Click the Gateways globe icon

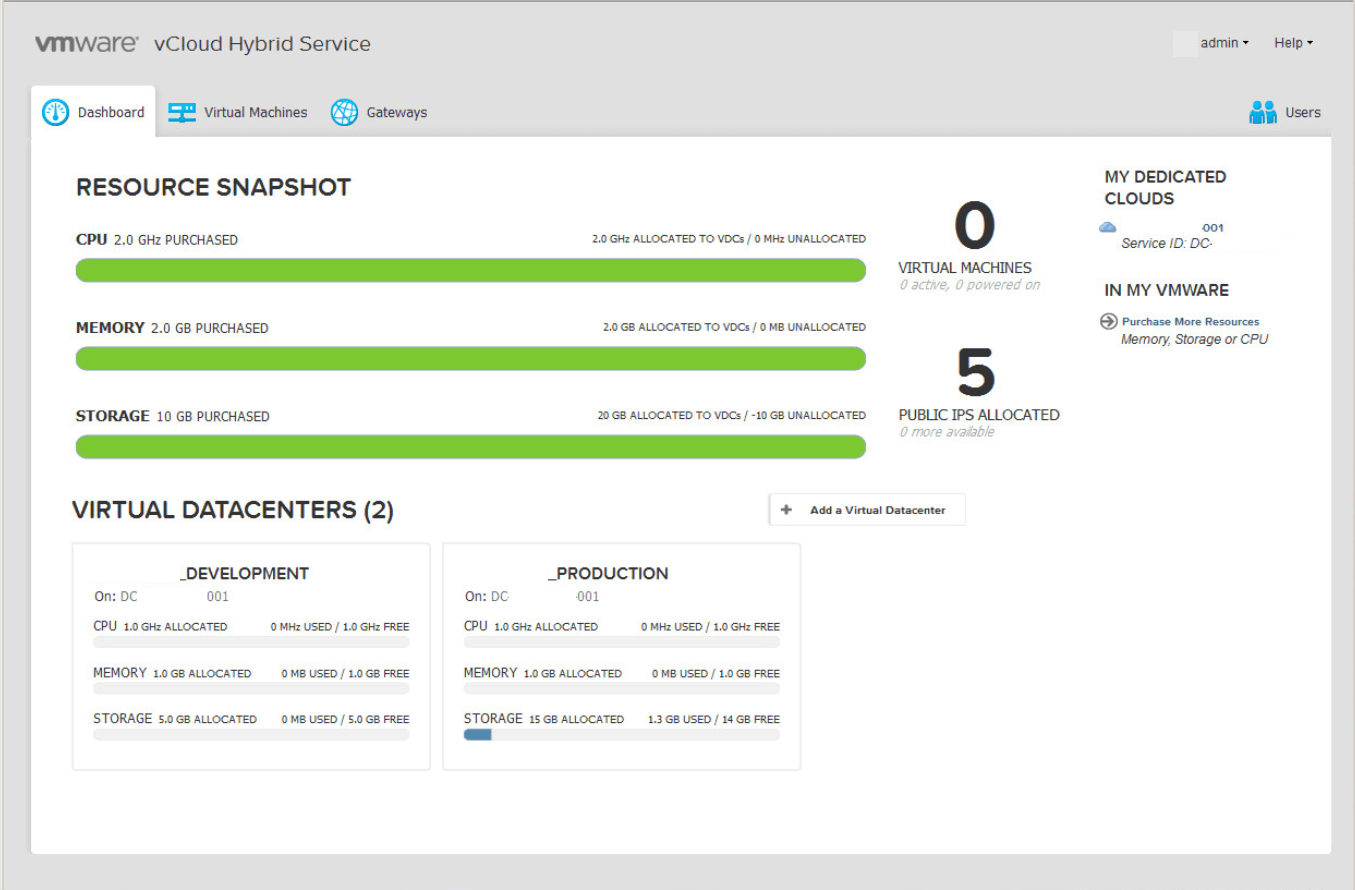344,113
